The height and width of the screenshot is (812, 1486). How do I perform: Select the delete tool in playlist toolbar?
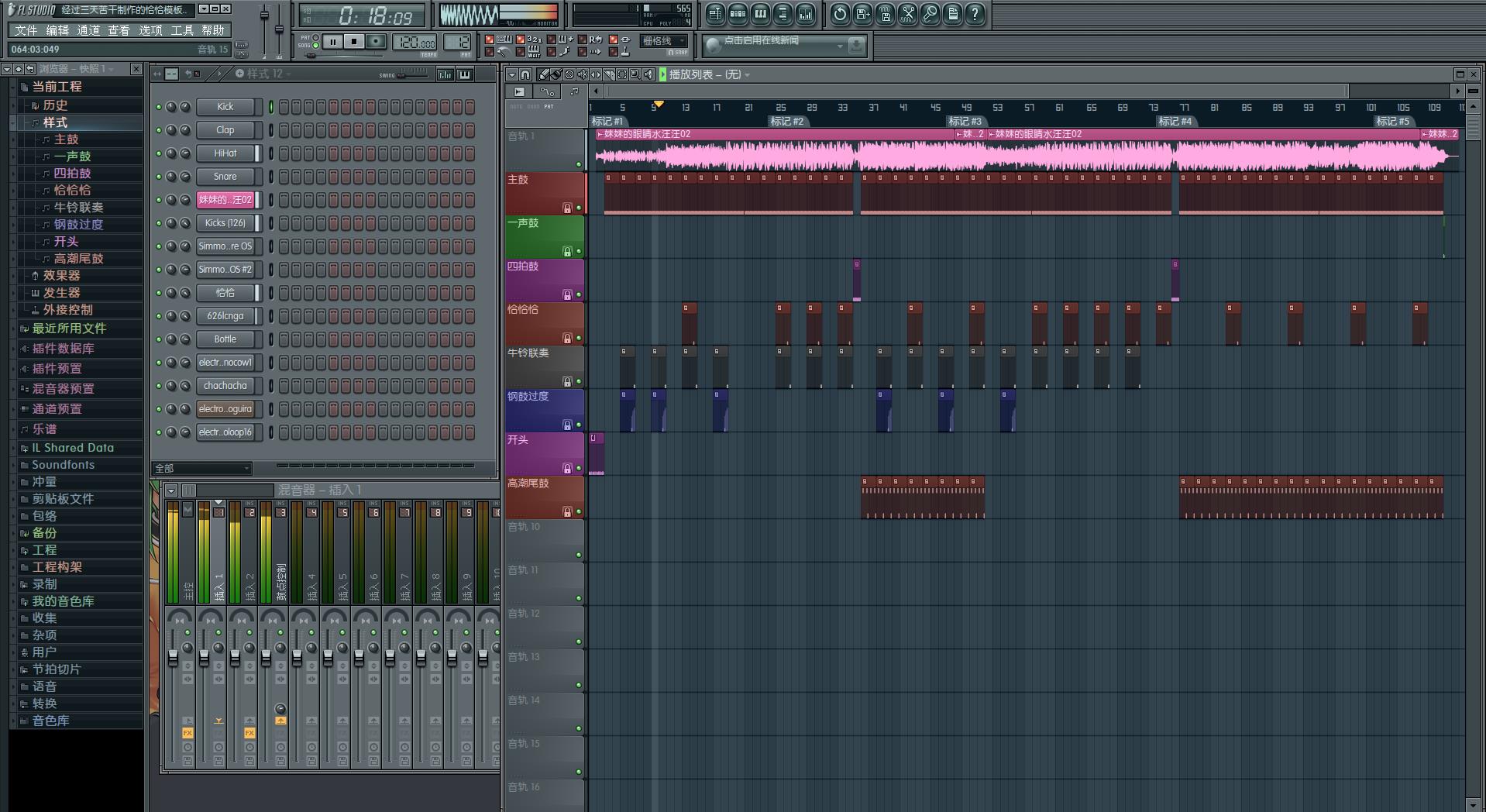pyautogui.click(x=569, y=74)
